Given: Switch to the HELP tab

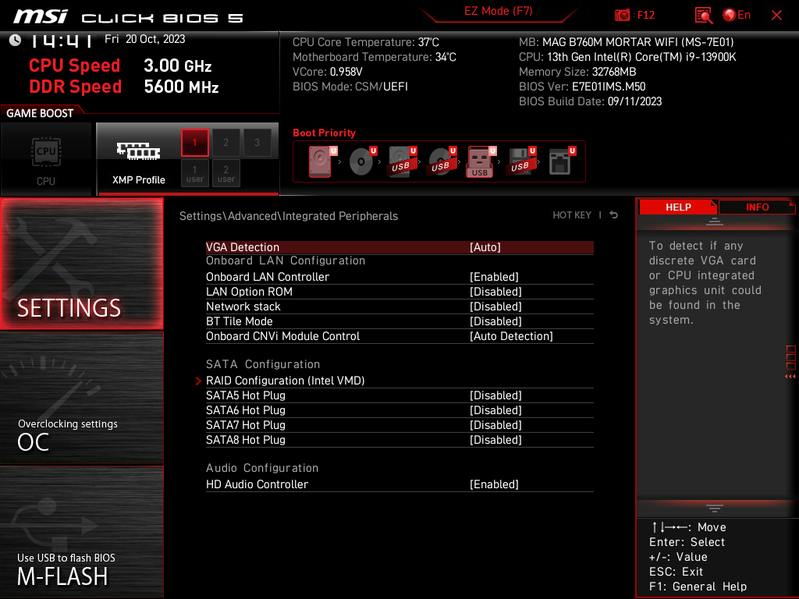Looking at the screenshot, I should click(x=678, y=207).
